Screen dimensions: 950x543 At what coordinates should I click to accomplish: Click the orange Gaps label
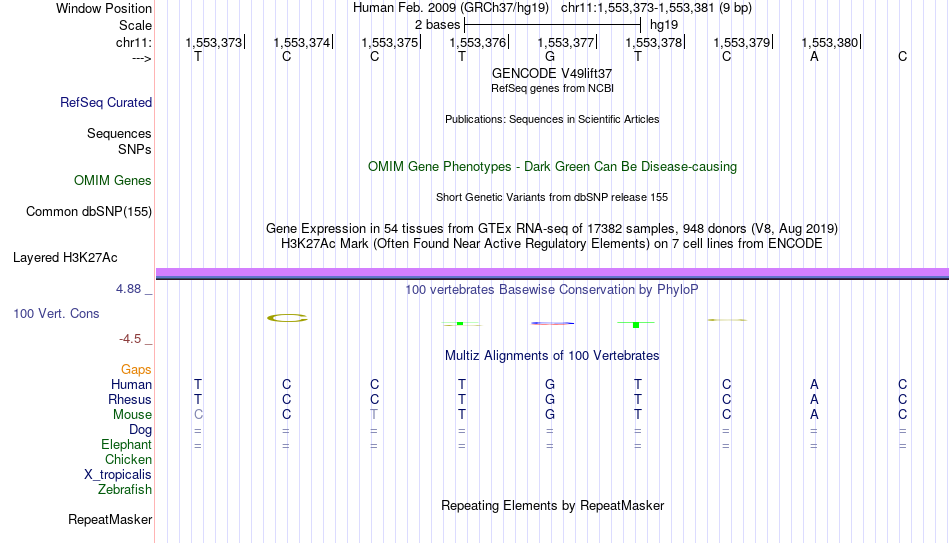click(x=136, y=370)
